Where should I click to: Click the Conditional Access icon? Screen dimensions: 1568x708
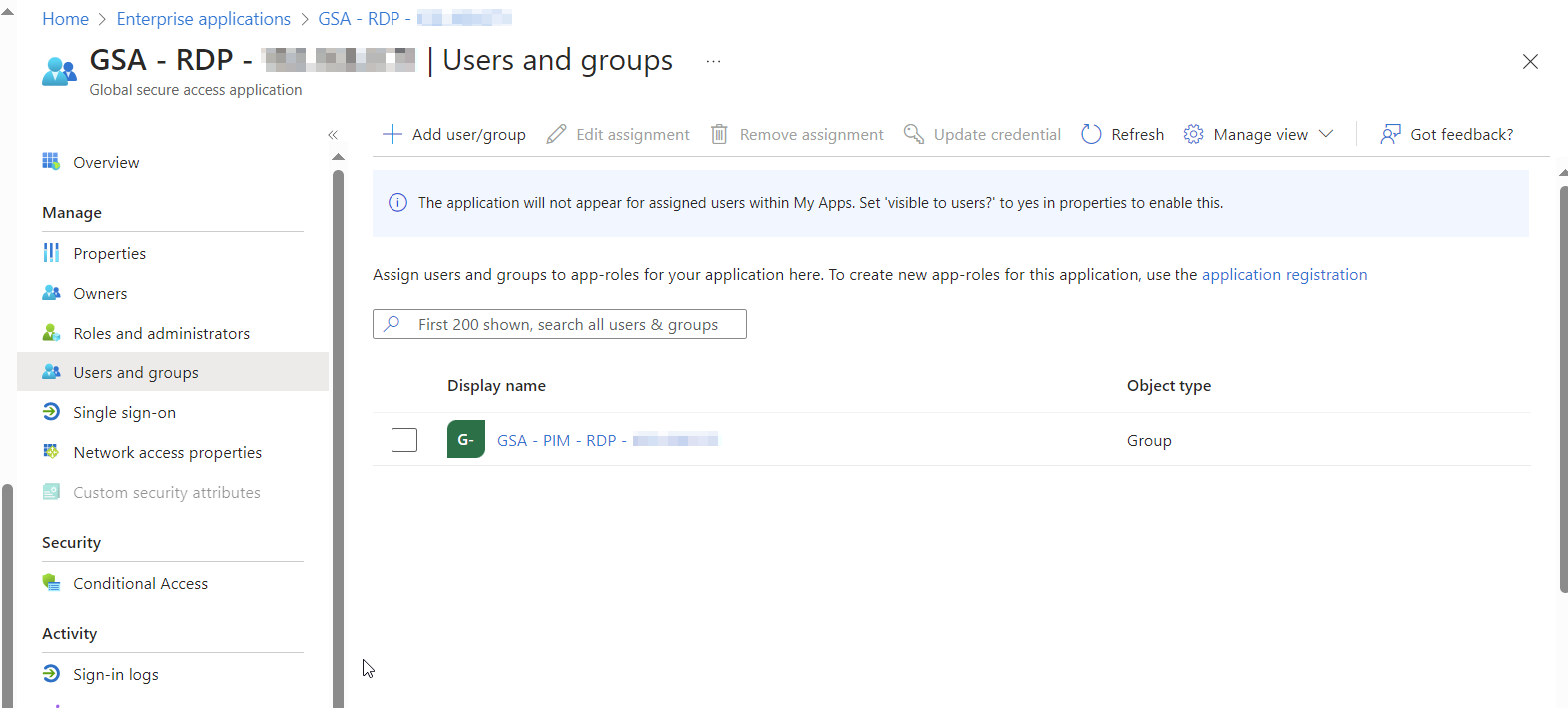(51, 583)
